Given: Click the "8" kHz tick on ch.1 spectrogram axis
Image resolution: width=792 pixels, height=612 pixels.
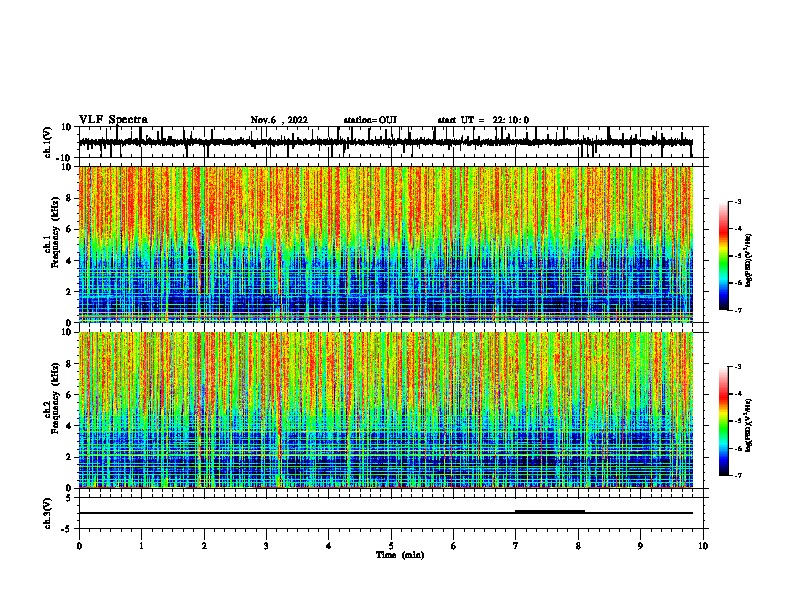Looking at the screenshot, I should [69, 198].
